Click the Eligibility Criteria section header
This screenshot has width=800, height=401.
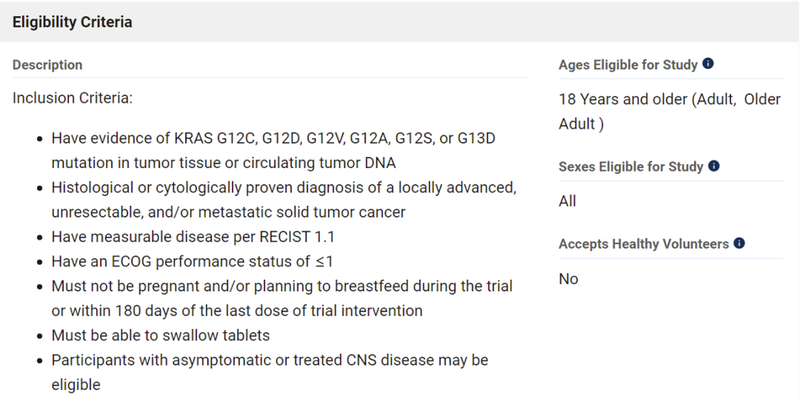(x=72, y=21)
